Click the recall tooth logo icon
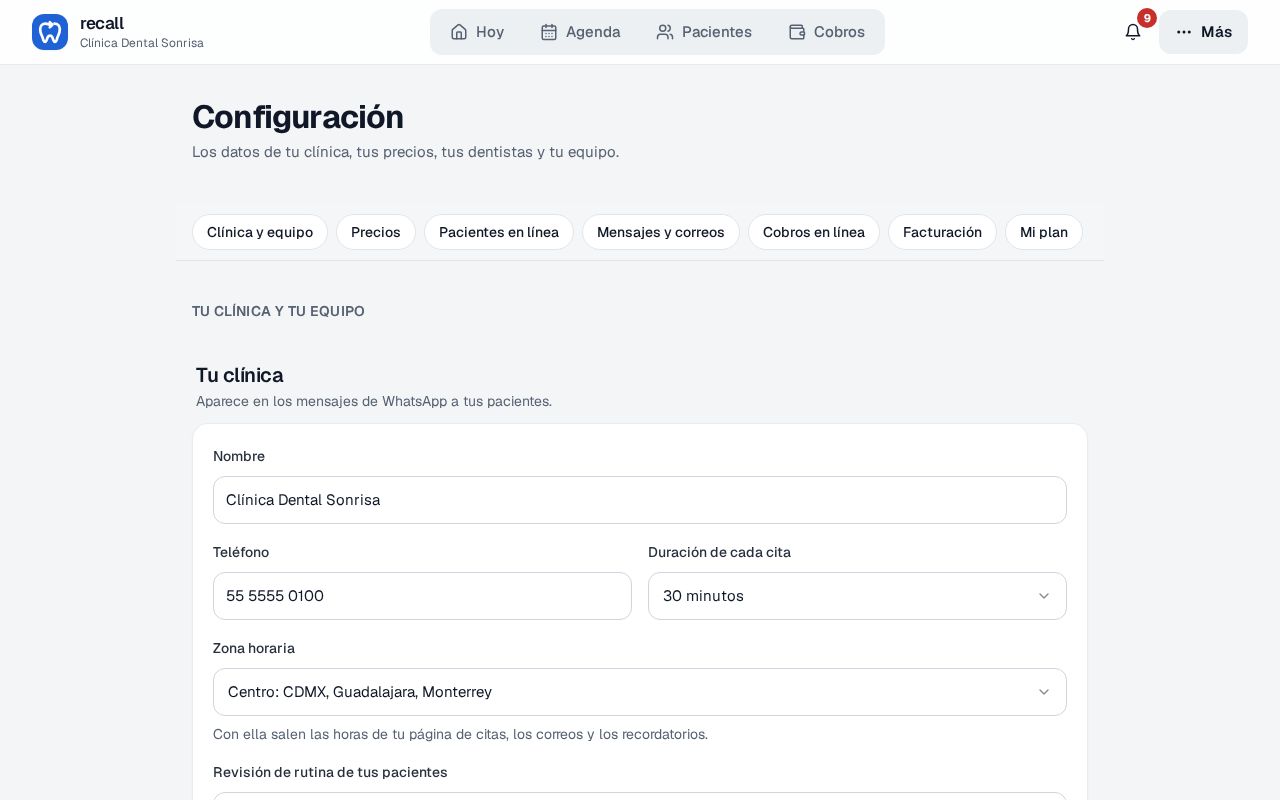Viewport: 1280px width, 800px height. (x=50, y=32)
